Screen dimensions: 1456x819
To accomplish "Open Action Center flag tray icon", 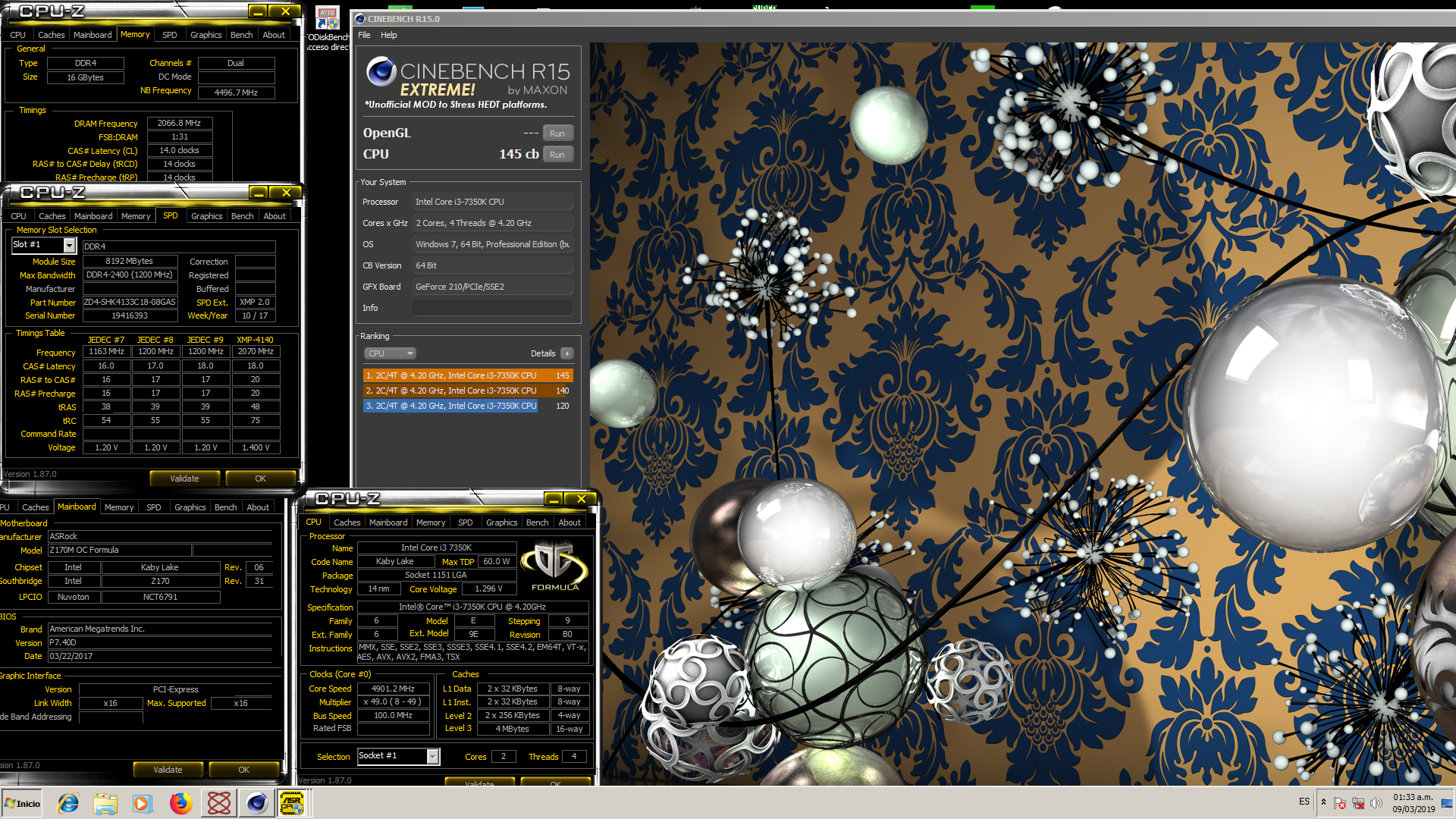I will pos(1340,803).
